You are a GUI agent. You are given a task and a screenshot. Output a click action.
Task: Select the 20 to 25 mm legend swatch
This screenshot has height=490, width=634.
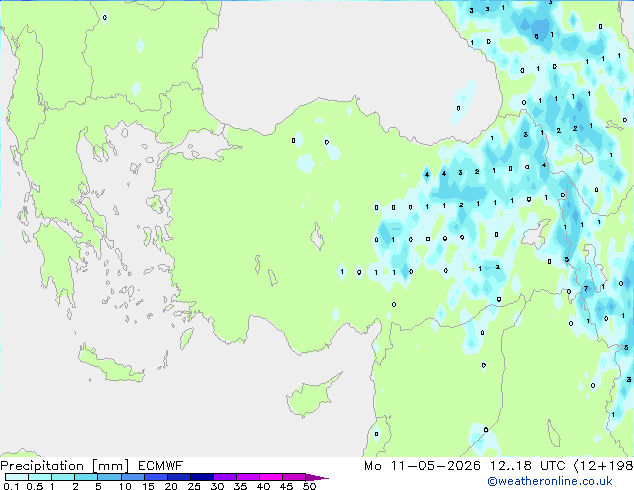click(179, 477)
